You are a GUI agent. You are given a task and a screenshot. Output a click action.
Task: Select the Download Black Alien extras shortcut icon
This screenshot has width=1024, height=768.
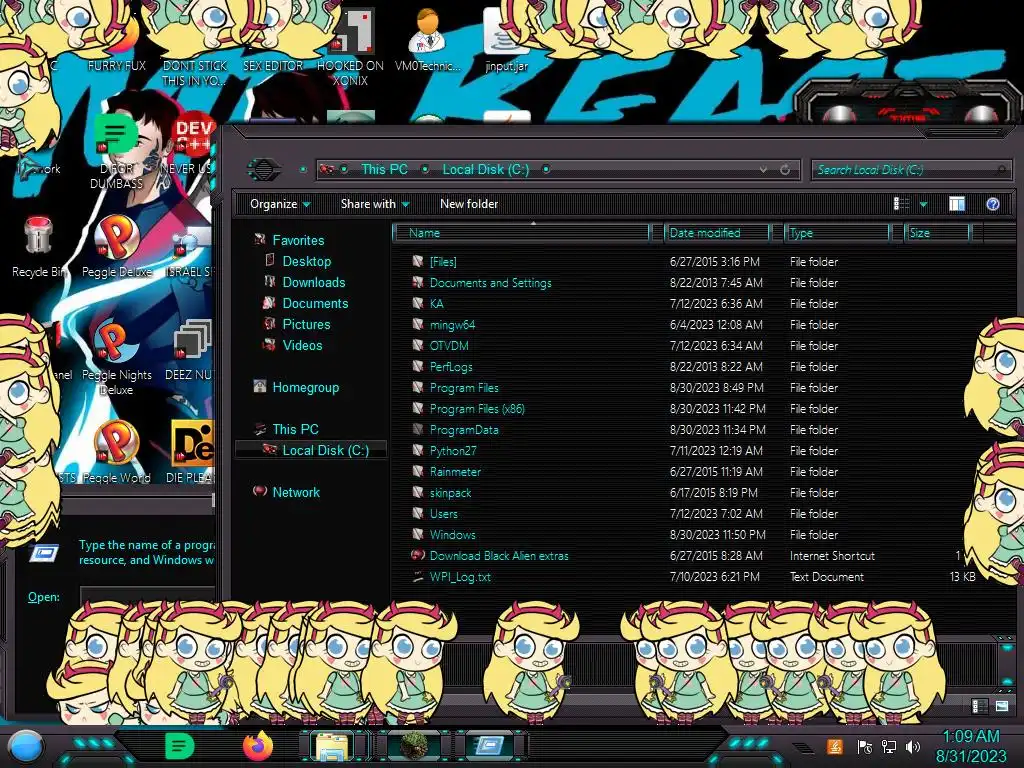(x=418, y=556)
